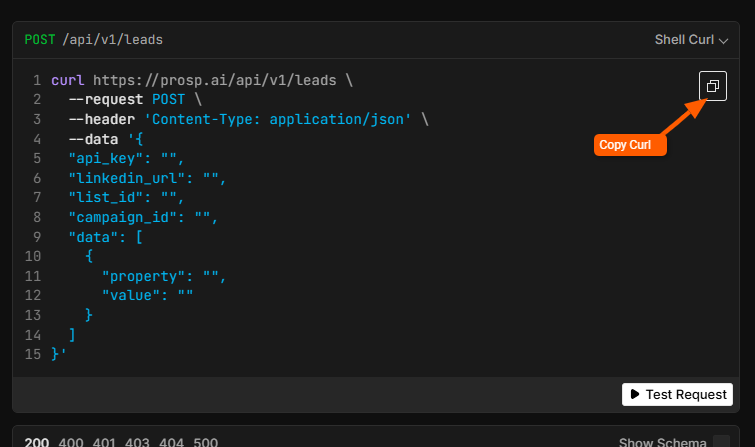This screenshot has width=755, height=447.
Task: Open the 401 response tab
Action: pos(104,442)
